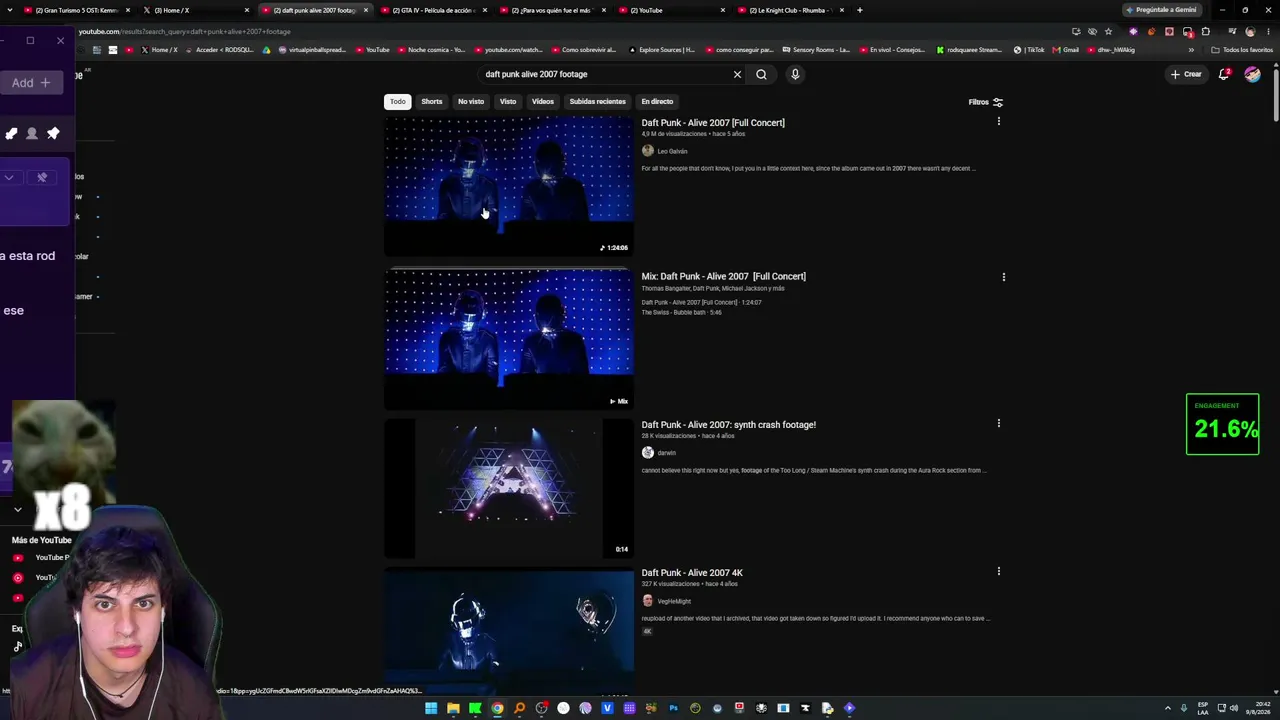
Task: Open options menu for synth crash footage video
Action: click(998, 423)
